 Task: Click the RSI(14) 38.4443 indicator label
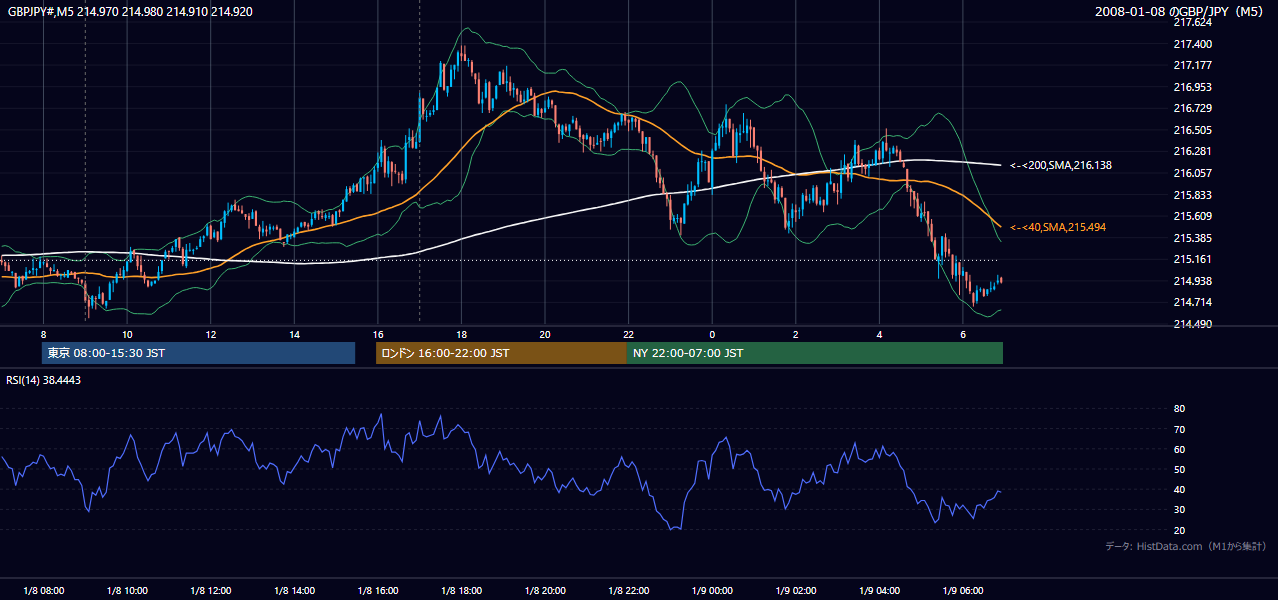pos(44,380)
